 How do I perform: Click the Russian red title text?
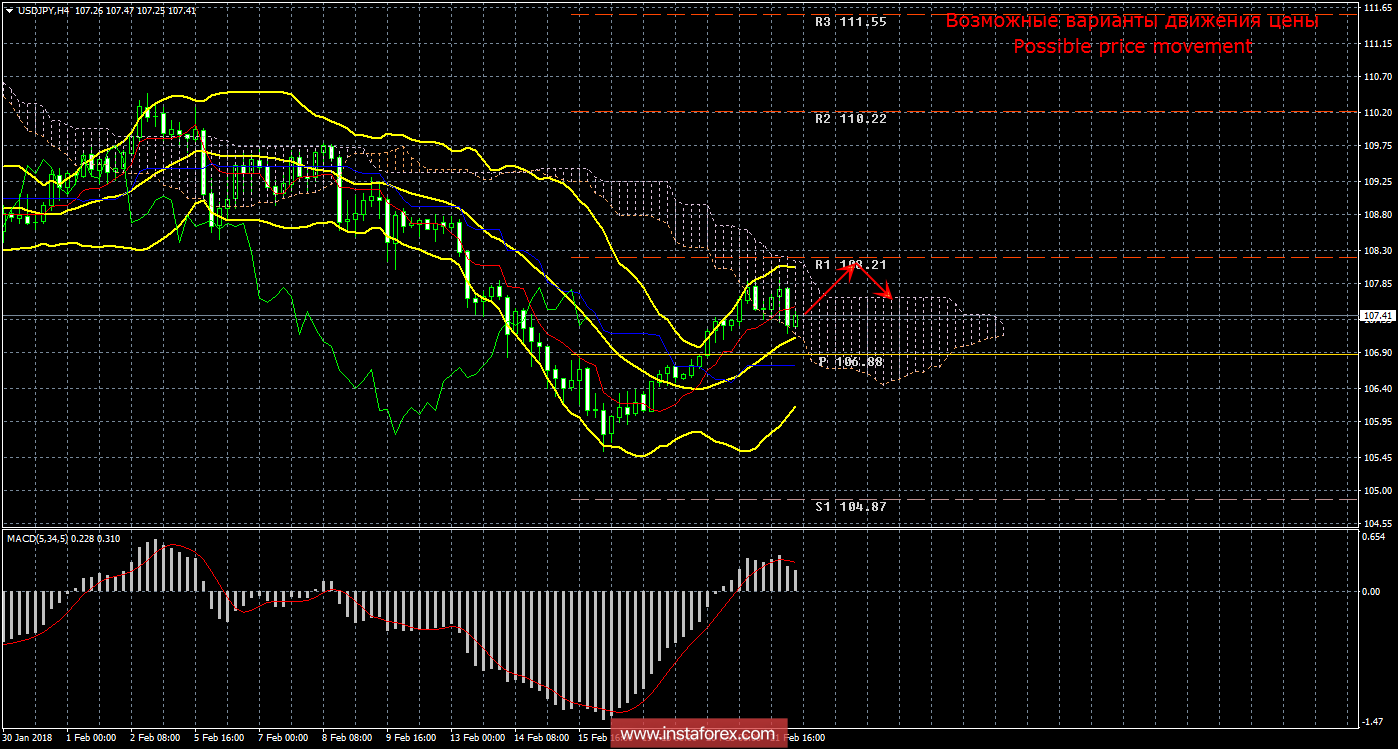coord(1132,21)
